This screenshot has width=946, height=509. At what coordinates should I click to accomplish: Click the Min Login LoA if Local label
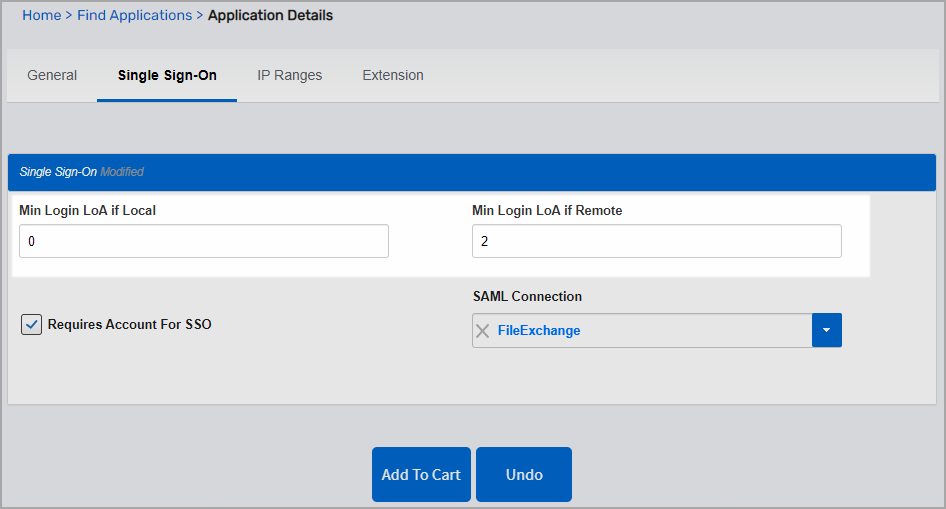tap(87, 210)
